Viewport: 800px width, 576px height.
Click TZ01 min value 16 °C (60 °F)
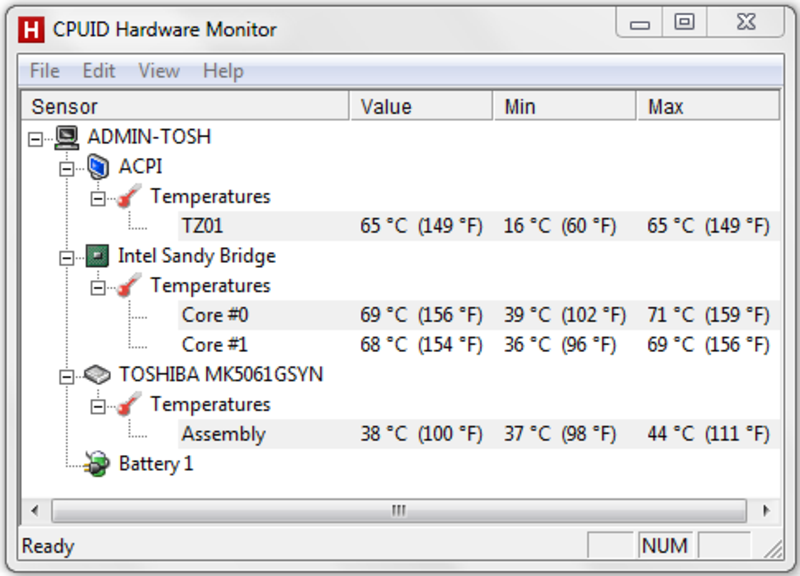(560, 226)
